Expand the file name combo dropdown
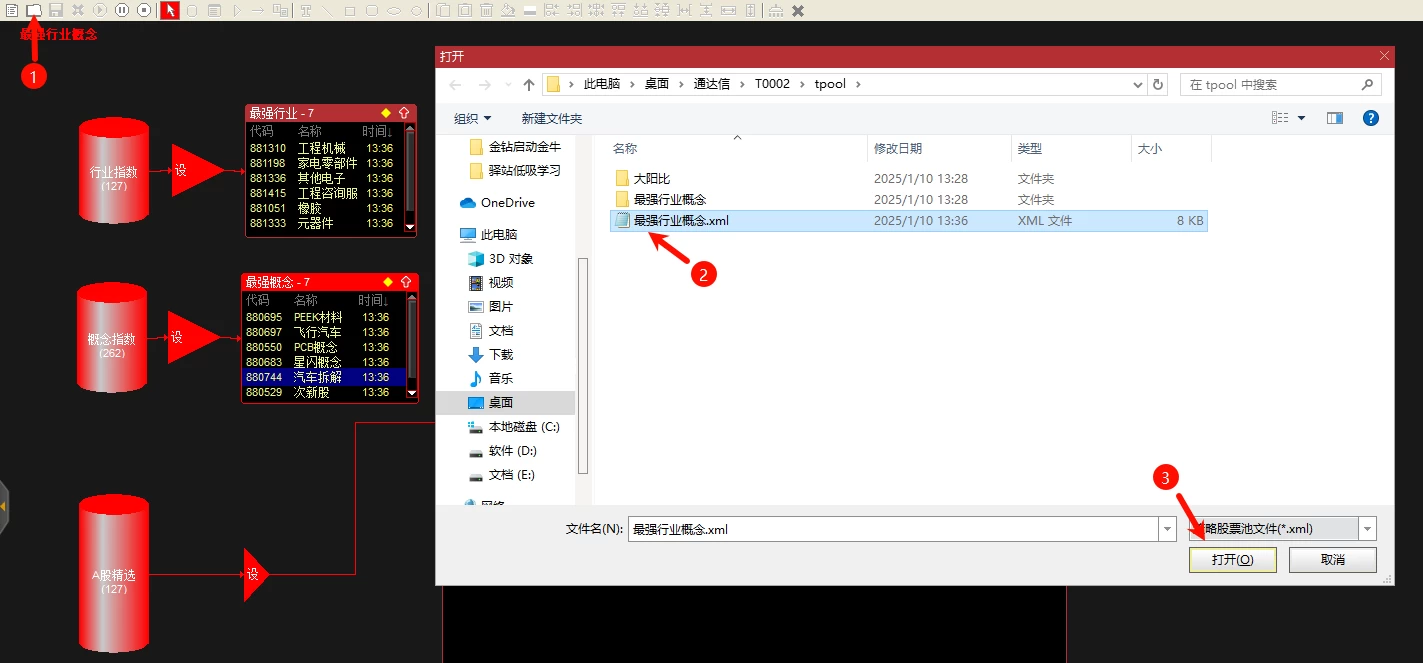Screen dimensions: 1423x663 pyautogui.click(x=1167, y=529)
